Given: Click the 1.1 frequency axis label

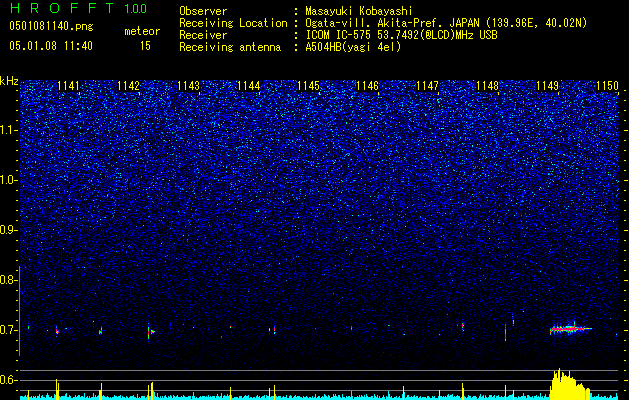Looking at the screenshot, I should (9, 130).
